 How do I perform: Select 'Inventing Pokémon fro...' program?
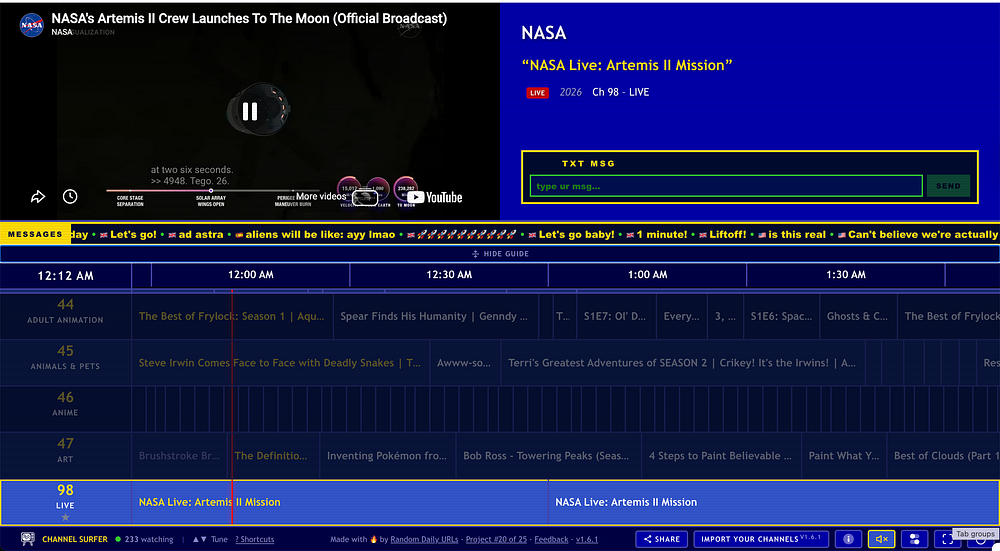point(387,456)
